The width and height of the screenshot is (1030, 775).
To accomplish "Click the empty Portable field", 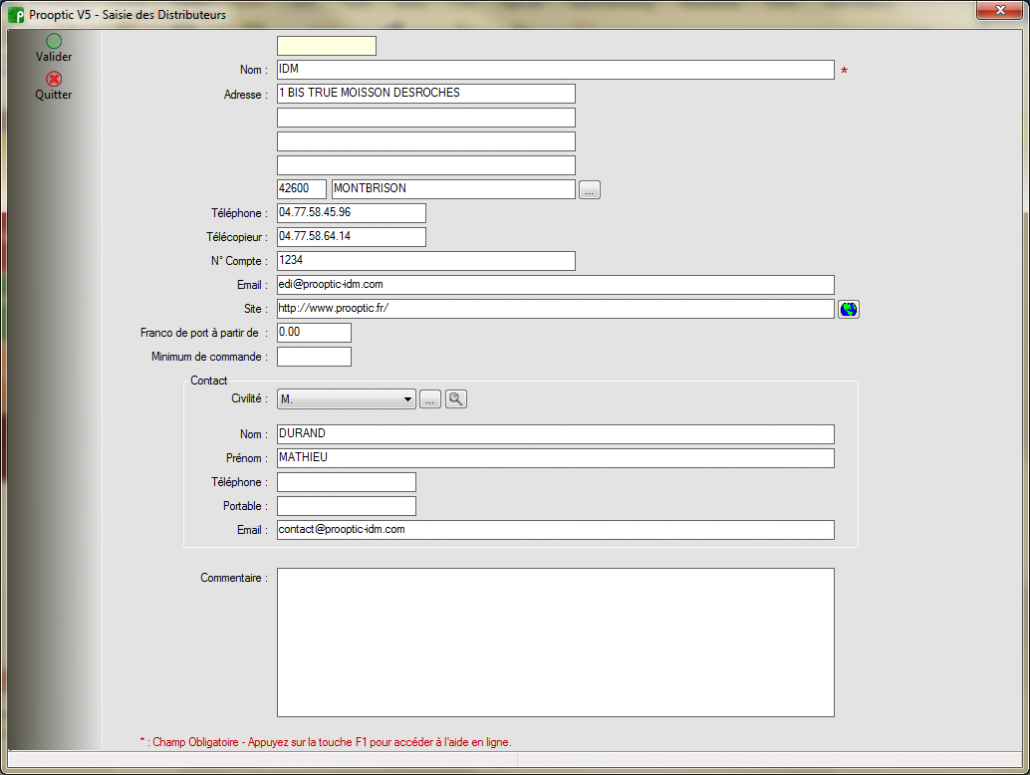I will [x=346, y=506].
